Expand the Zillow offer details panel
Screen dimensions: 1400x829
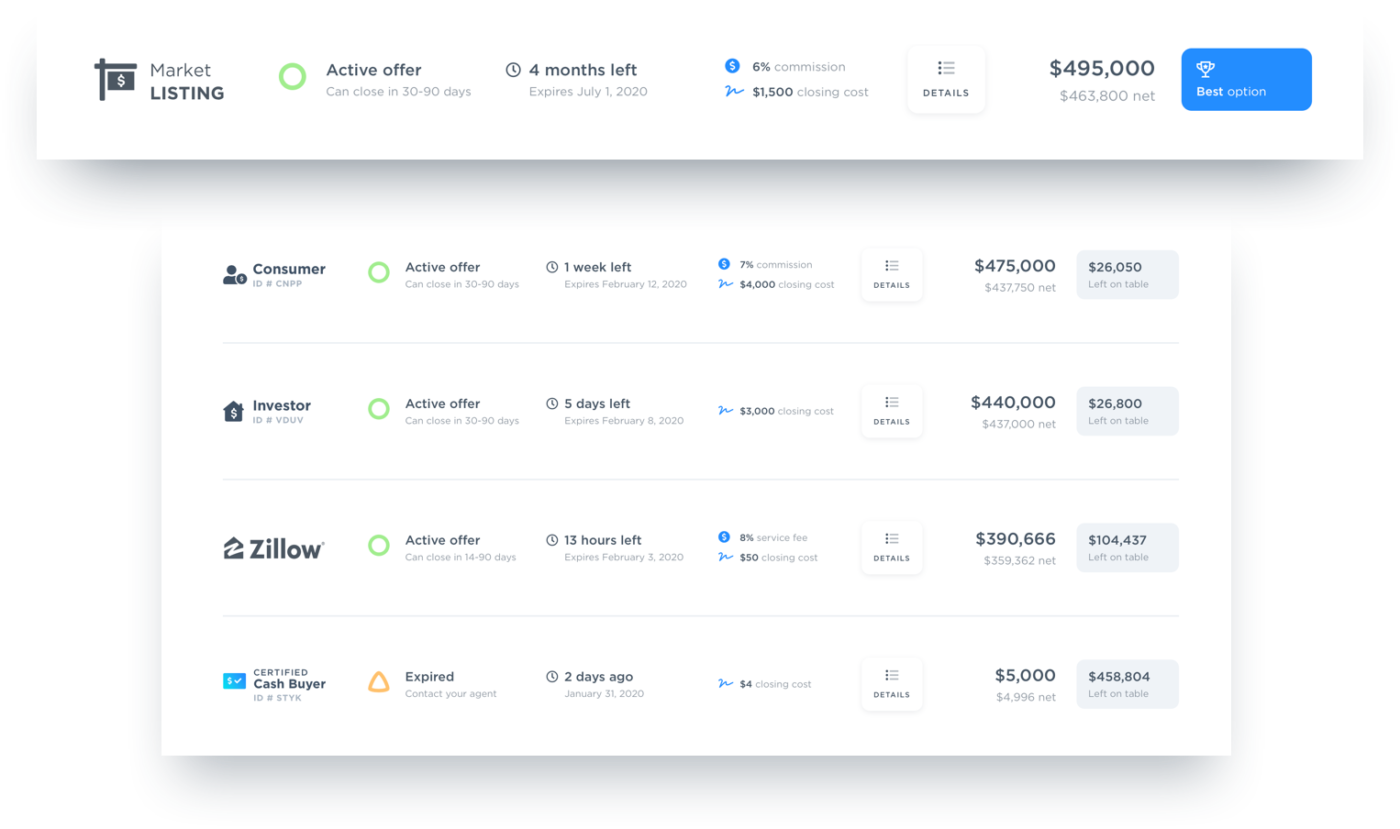coord(891,547)
